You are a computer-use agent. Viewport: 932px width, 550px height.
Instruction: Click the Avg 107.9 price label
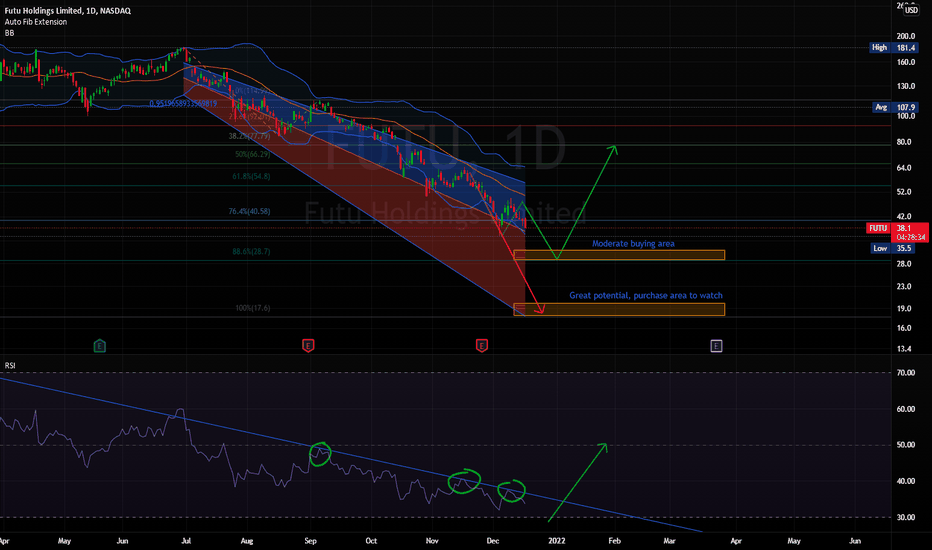pyautogui.click(x=896, y=108)
